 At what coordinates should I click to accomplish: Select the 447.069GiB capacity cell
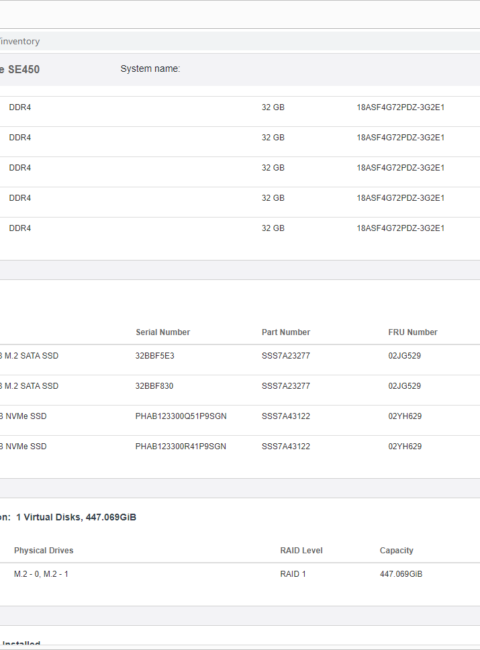[401, 574]
